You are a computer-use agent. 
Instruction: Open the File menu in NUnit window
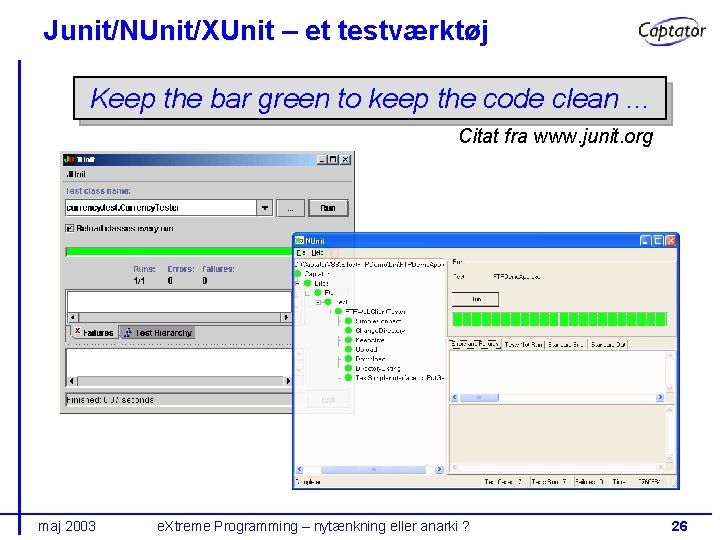point(301,253)
